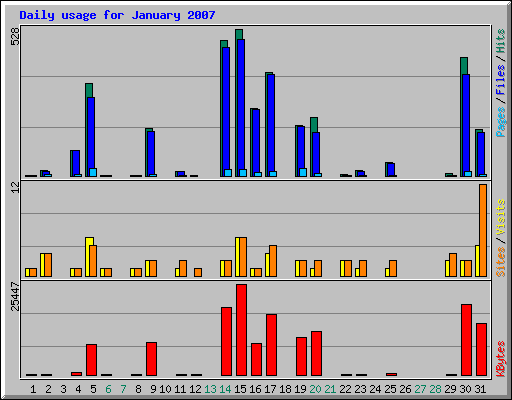
Task: Click the day 10 axis label
Action: click(x=165, y=389)
